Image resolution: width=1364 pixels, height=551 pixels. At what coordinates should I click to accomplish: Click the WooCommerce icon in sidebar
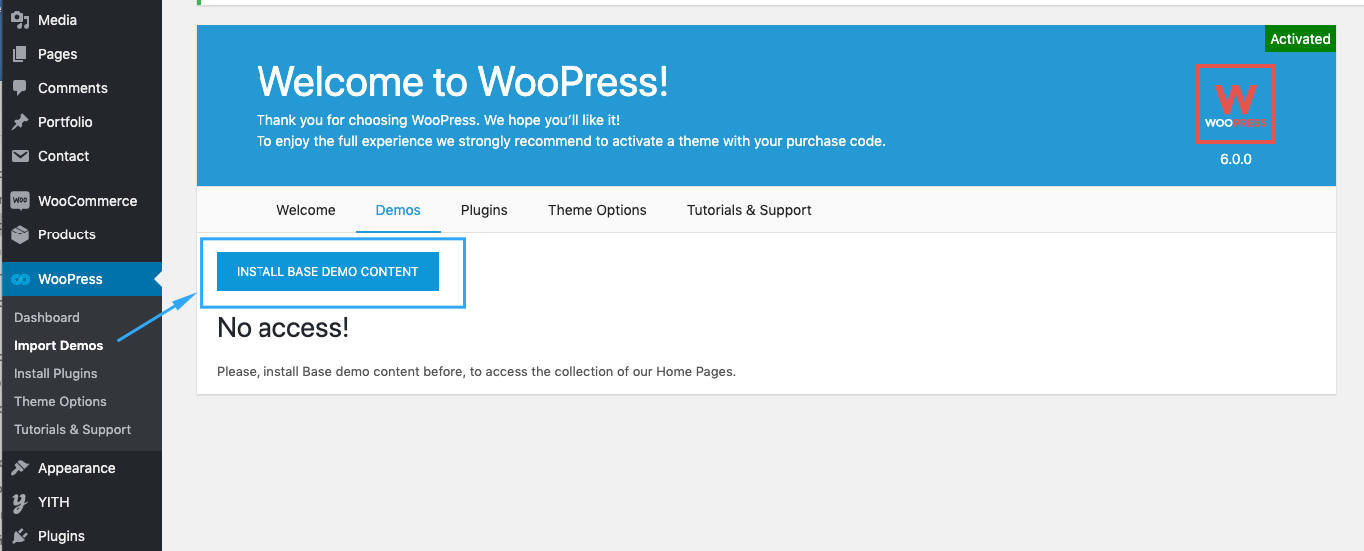[20, 201]
